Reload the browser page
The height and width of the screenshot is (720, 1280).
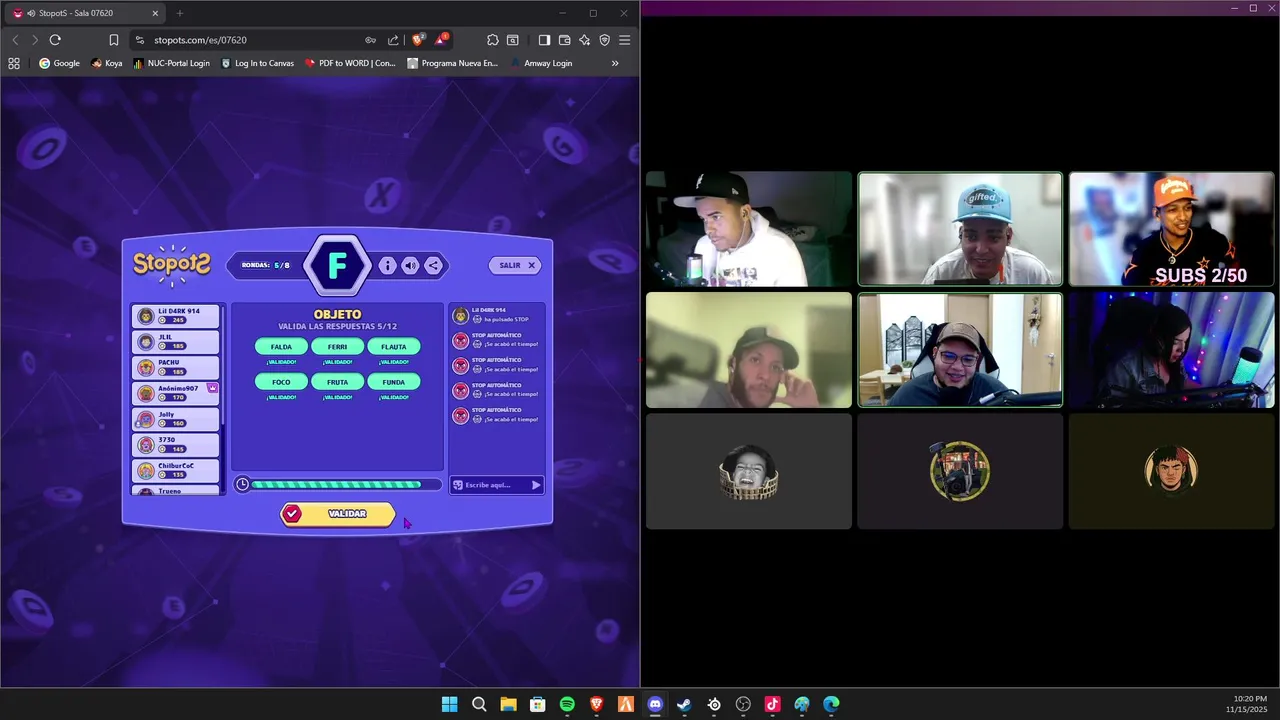point(55,40)
